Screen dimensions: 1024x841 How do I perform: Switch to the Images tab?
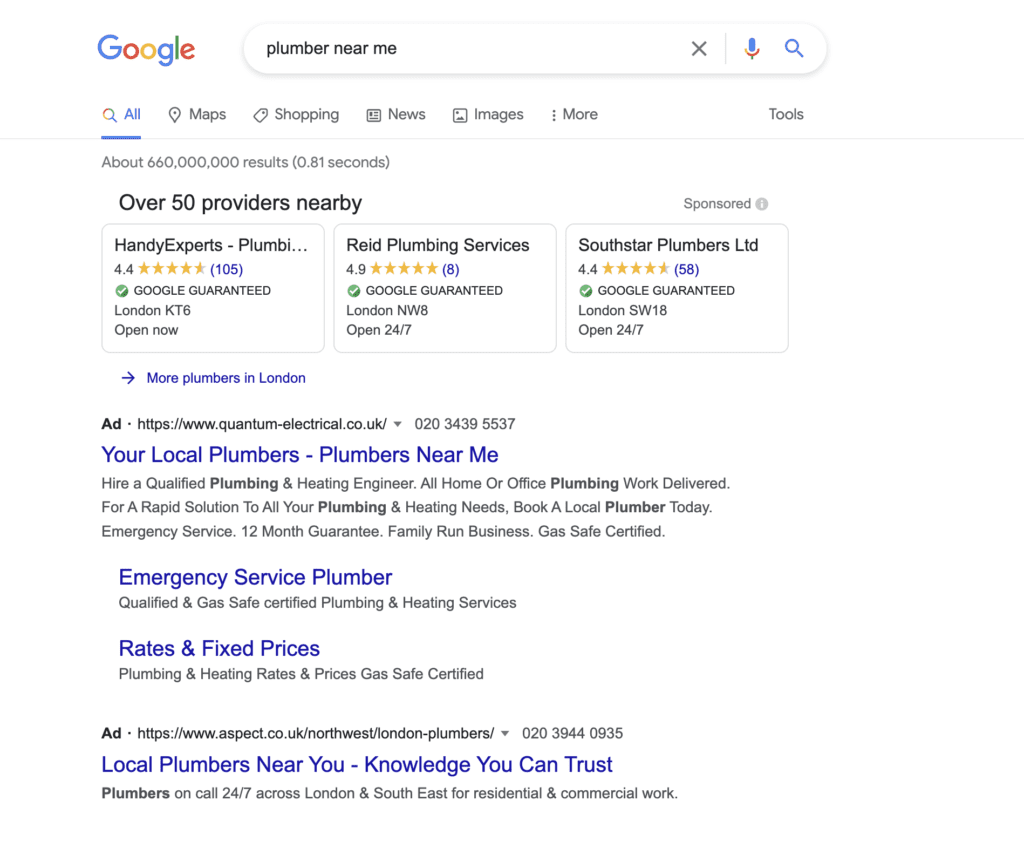(x=488, y=115)
